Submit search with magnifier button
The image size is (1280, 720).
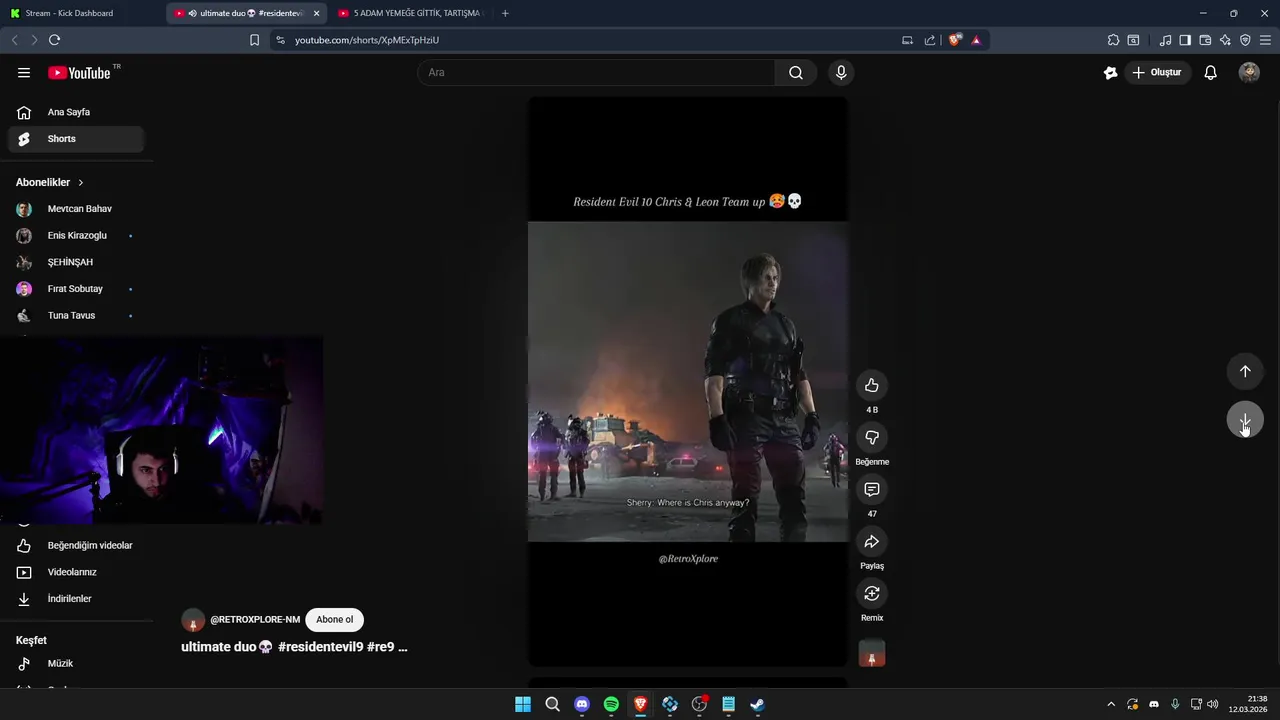pyautogui.click(x=796, y=72)
